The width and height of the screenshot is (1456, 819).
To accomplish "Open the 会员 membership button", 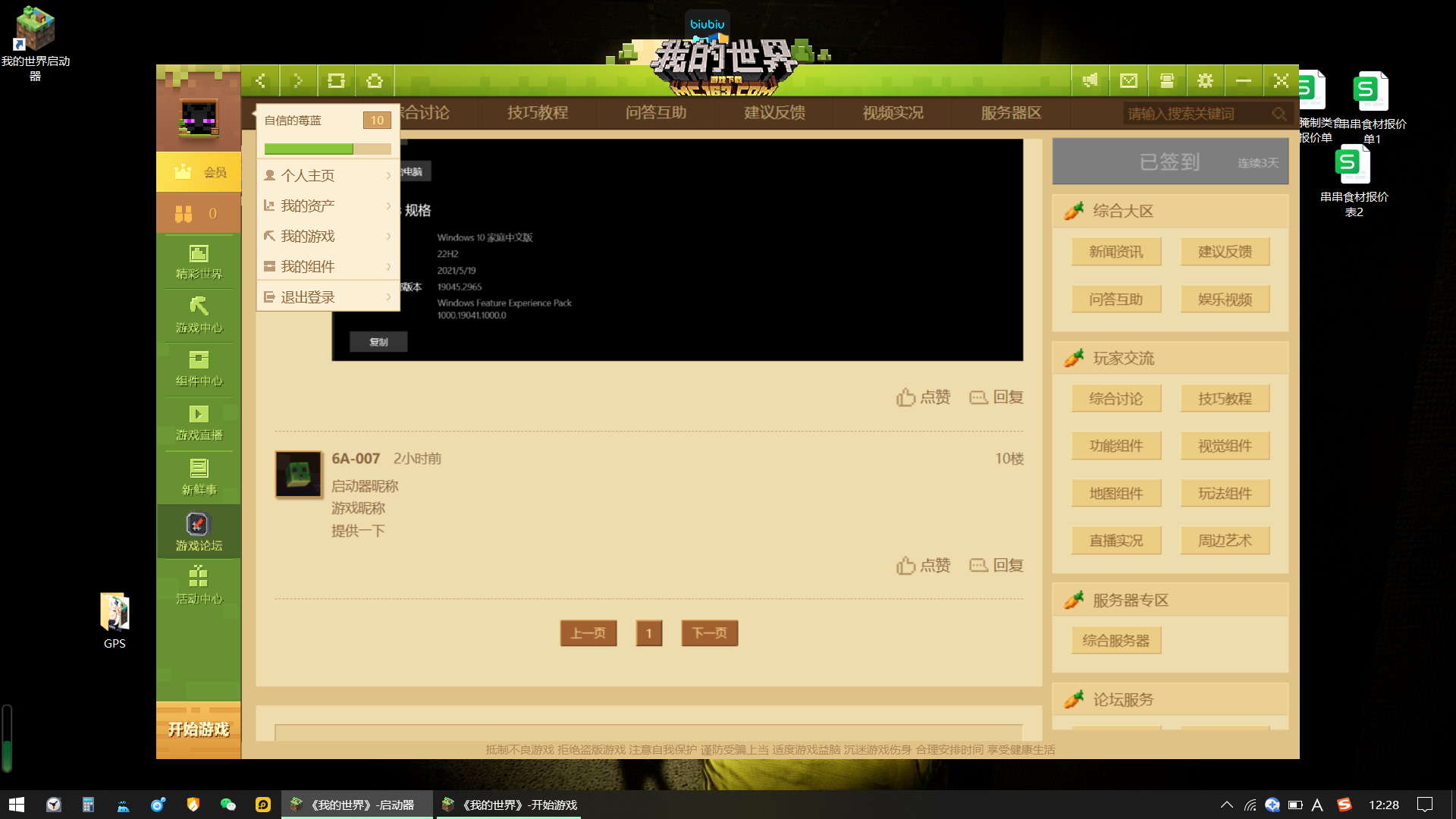I will pyautogui.click(x=199, y=172).
